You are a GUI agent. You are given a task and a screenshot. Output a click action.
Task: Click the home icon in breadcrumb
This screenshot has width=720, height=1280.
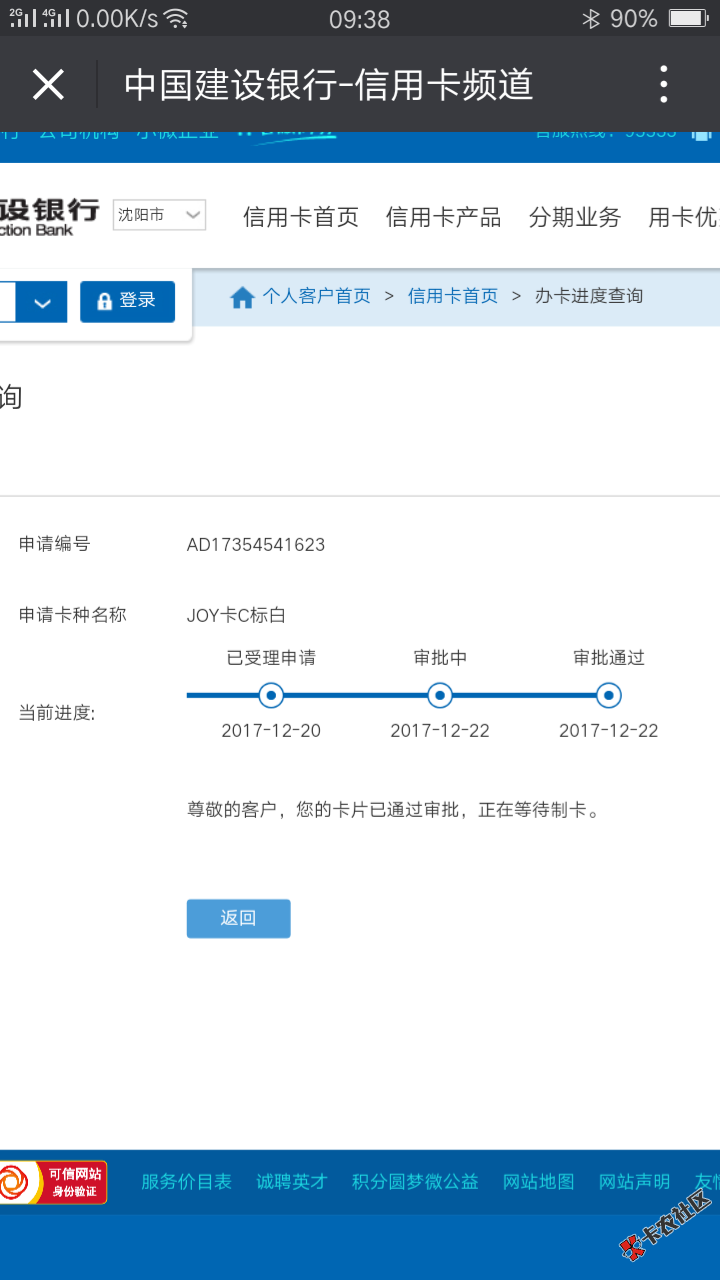pos(242,297)
